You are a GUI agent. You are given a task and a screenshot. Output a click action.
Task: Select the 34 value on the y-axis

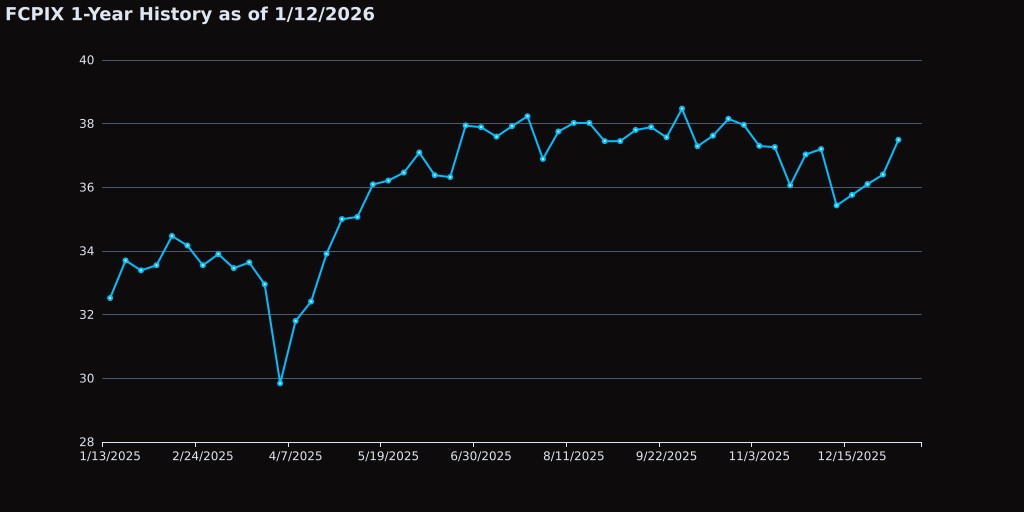(87, 251)
